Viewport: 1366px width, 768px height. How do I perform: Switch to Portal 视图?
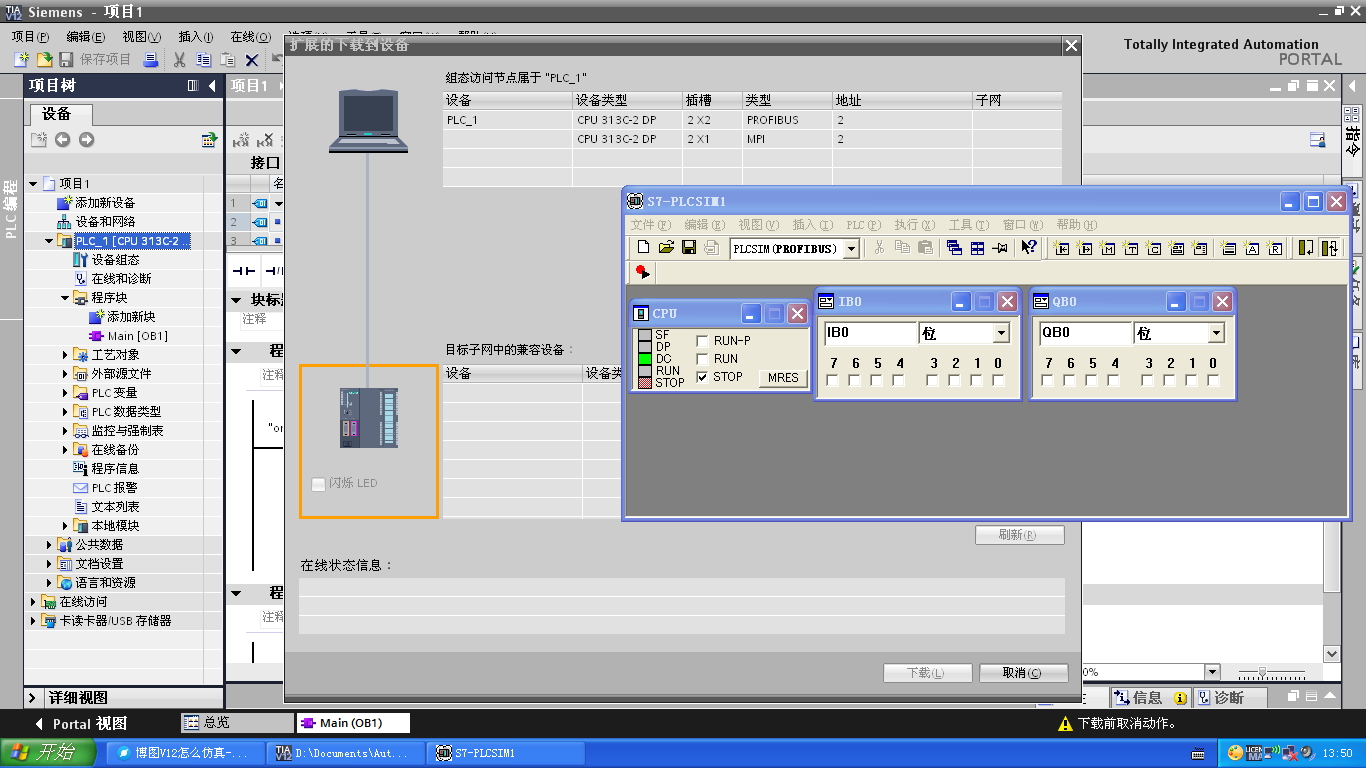[82, 724]
